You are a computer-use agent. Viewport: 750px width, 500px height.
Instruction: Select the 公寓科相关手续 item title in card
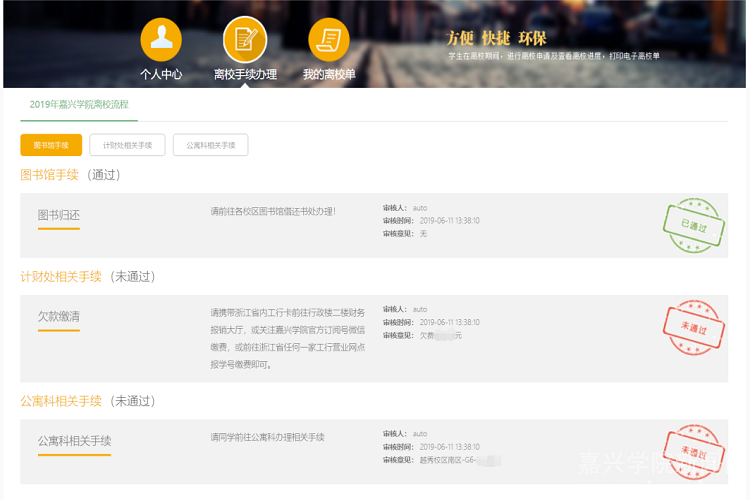coord(74,441)
